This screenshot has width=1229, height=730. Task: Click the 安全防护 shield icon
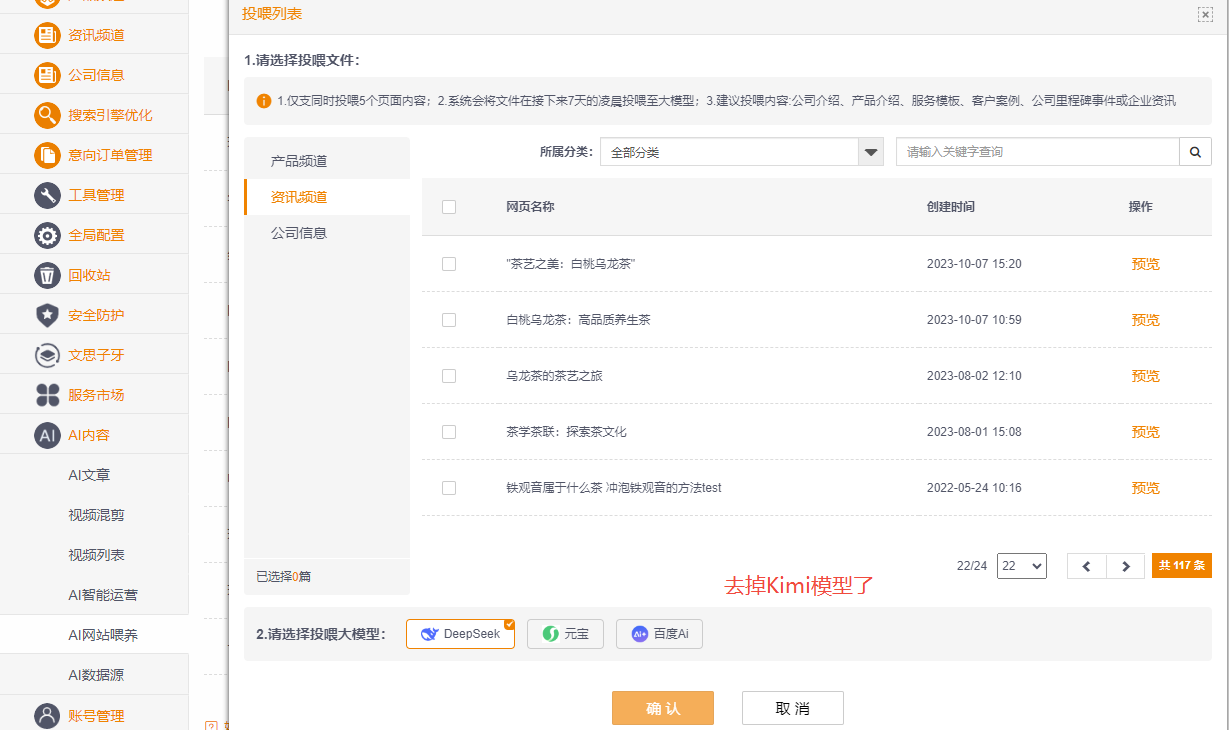click(x=48, y=314)
